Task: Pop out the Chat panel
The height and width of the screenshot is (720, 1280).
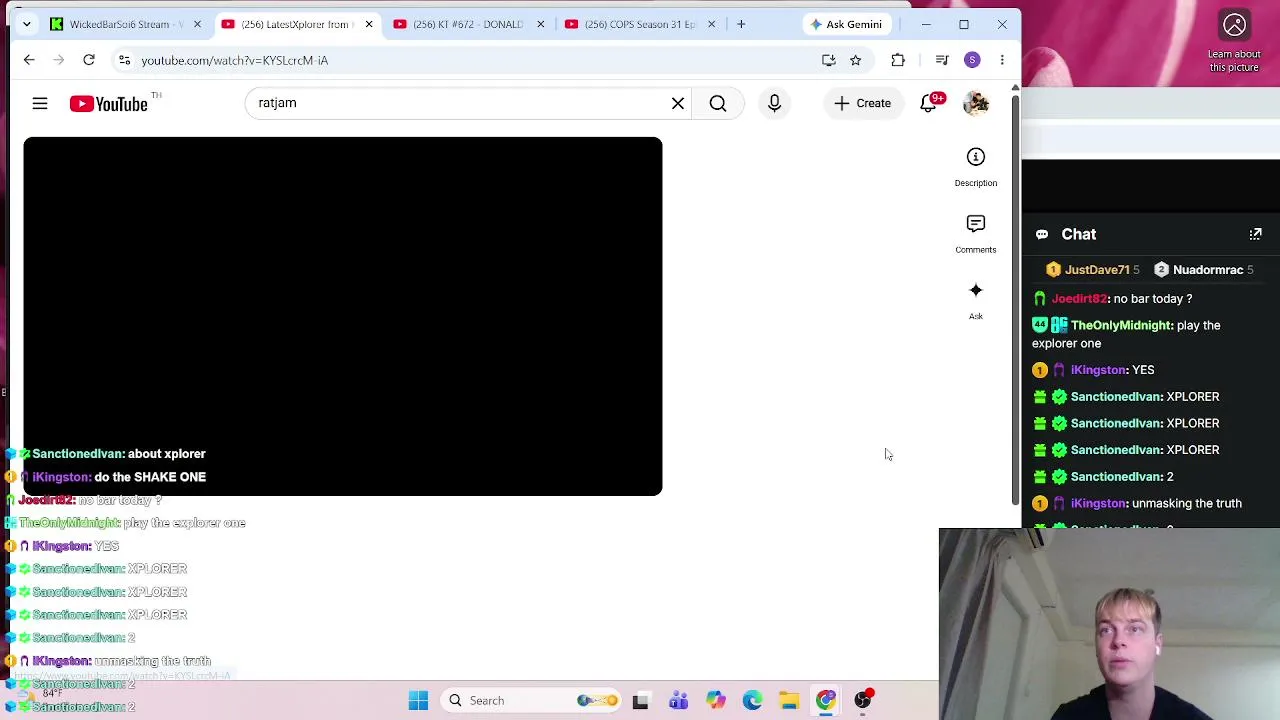Action: (1256, 234)
